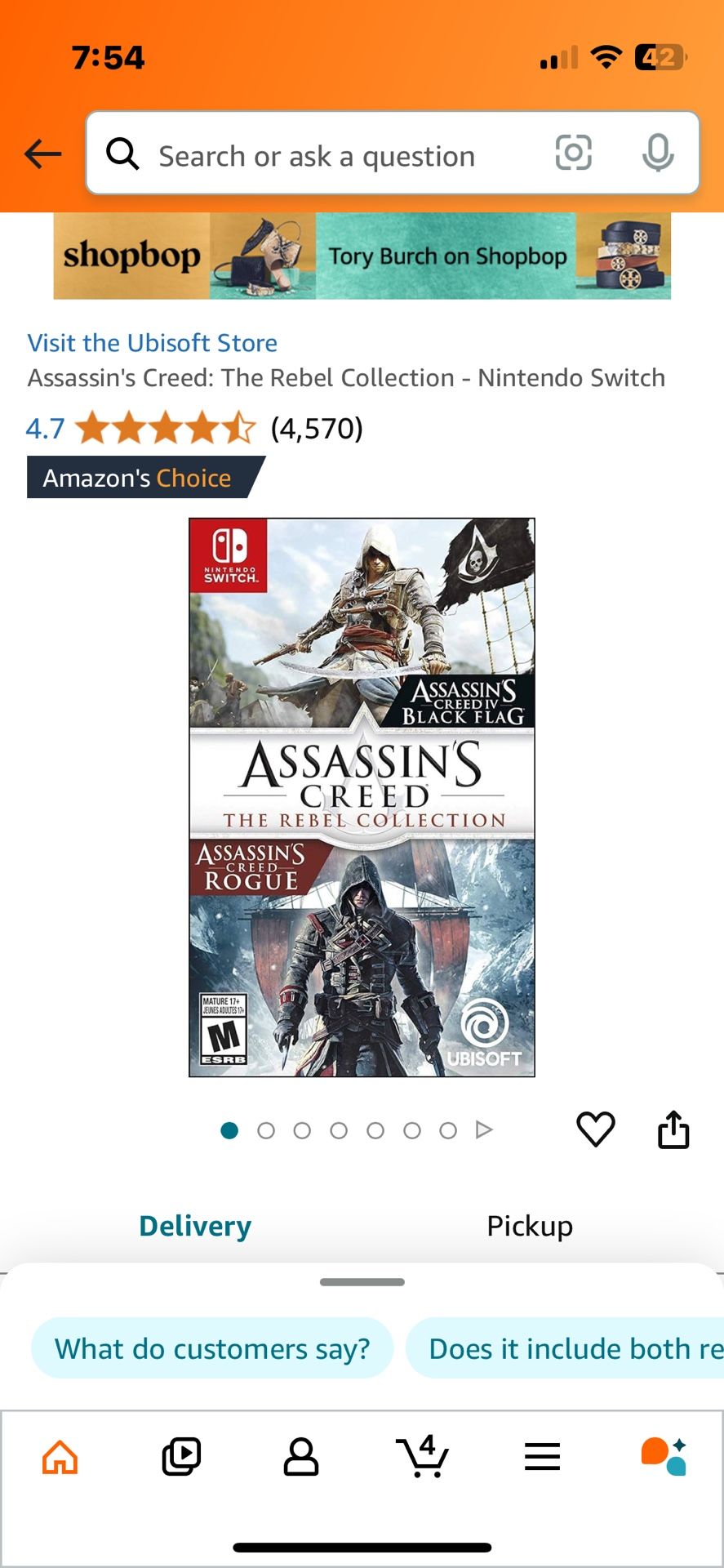
Task: Launch the Rufus AI assistant icon
Action: [x=663, y=1457]
